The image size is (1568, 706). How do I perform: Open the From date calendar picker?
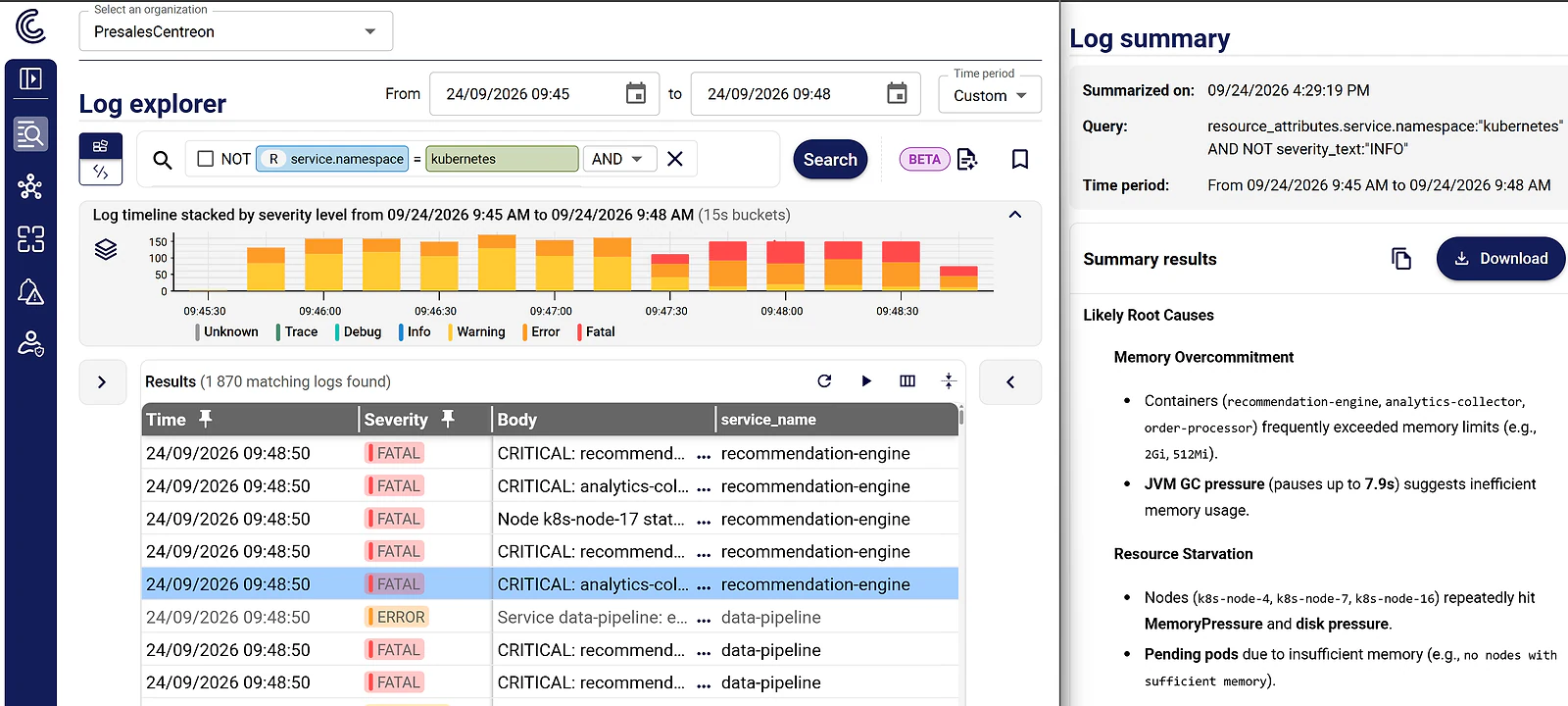[x=636, y=94]
